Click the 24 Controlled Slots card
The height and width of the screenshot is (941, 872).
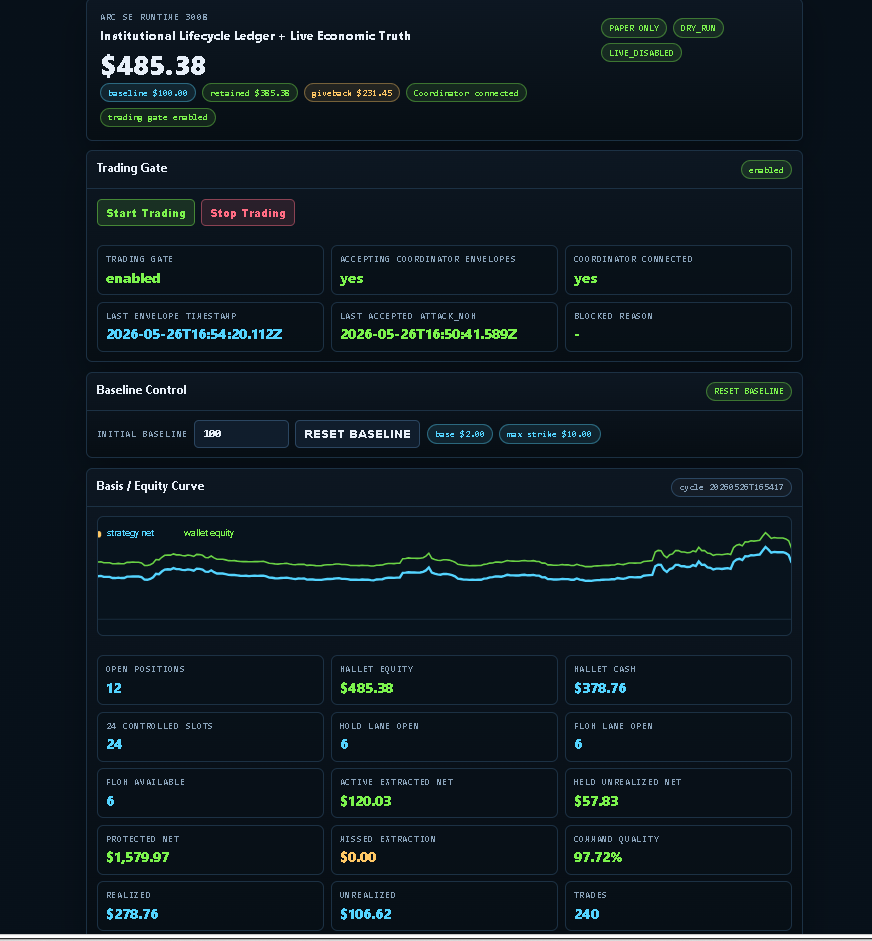(210, 737)
